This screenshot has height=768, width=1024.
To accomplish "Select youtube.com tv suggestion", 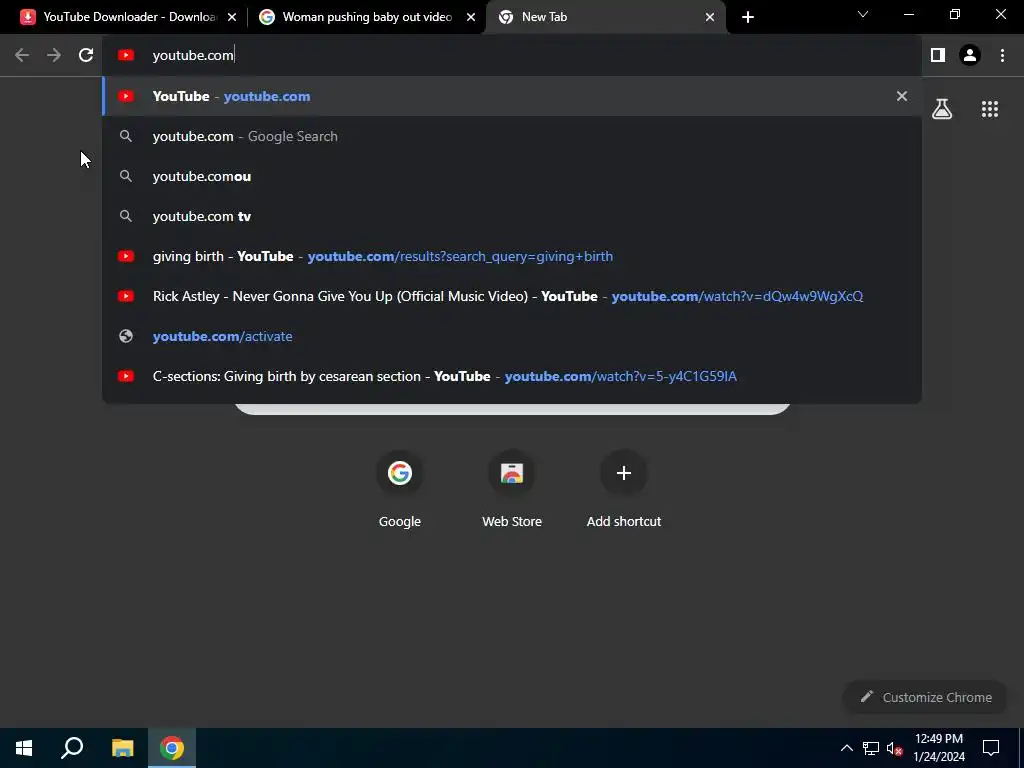I will coord(512,216).
